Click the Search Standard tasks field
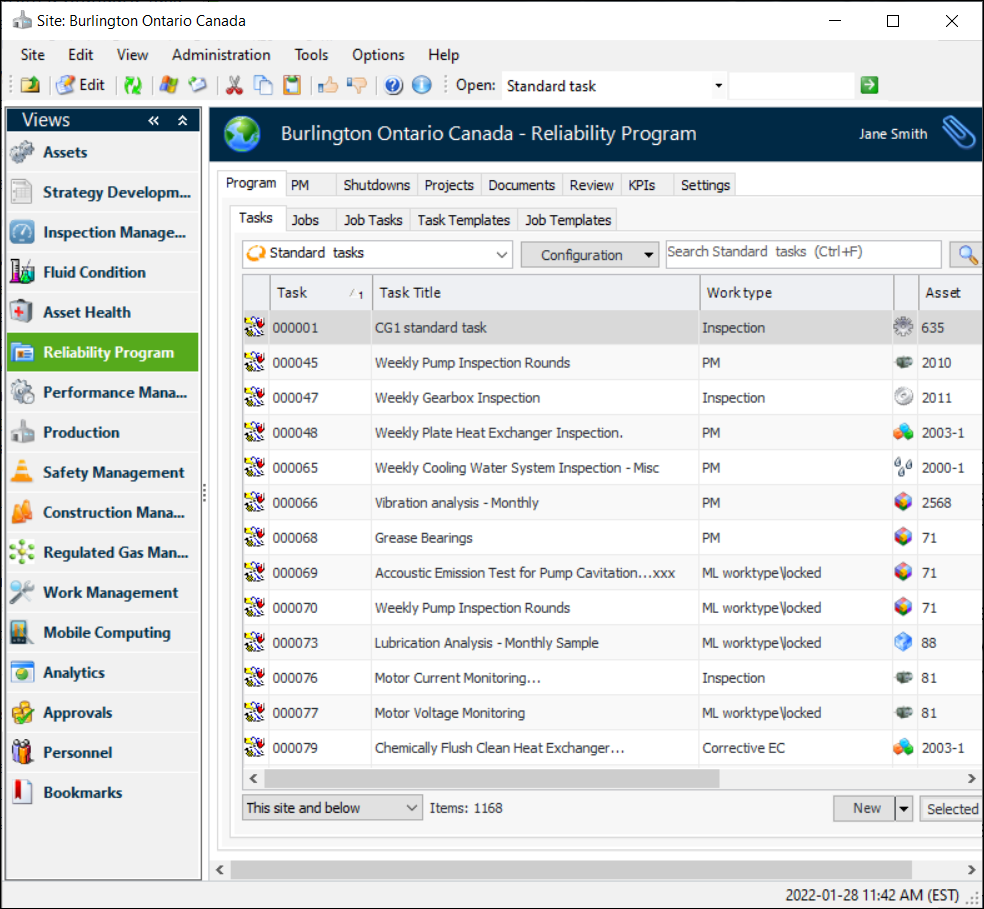 [803, 253]
